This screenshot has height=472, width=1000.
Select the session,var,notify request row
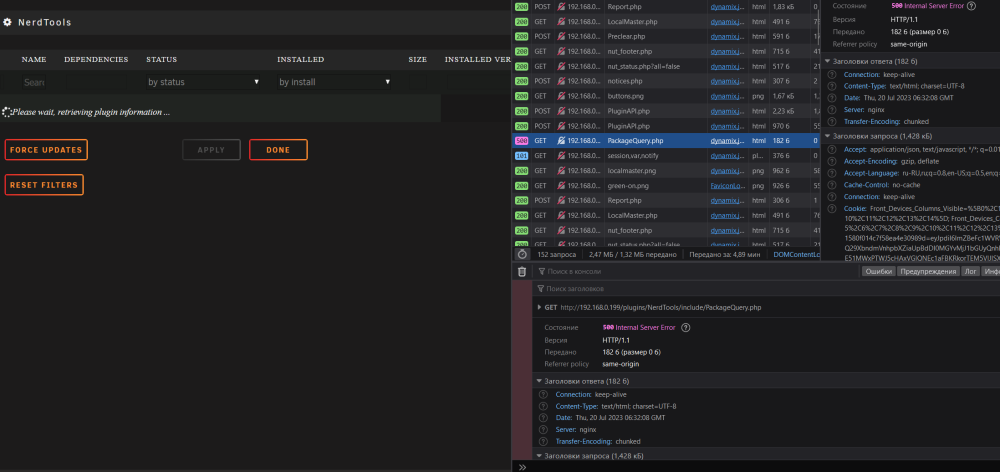[665, 156]
